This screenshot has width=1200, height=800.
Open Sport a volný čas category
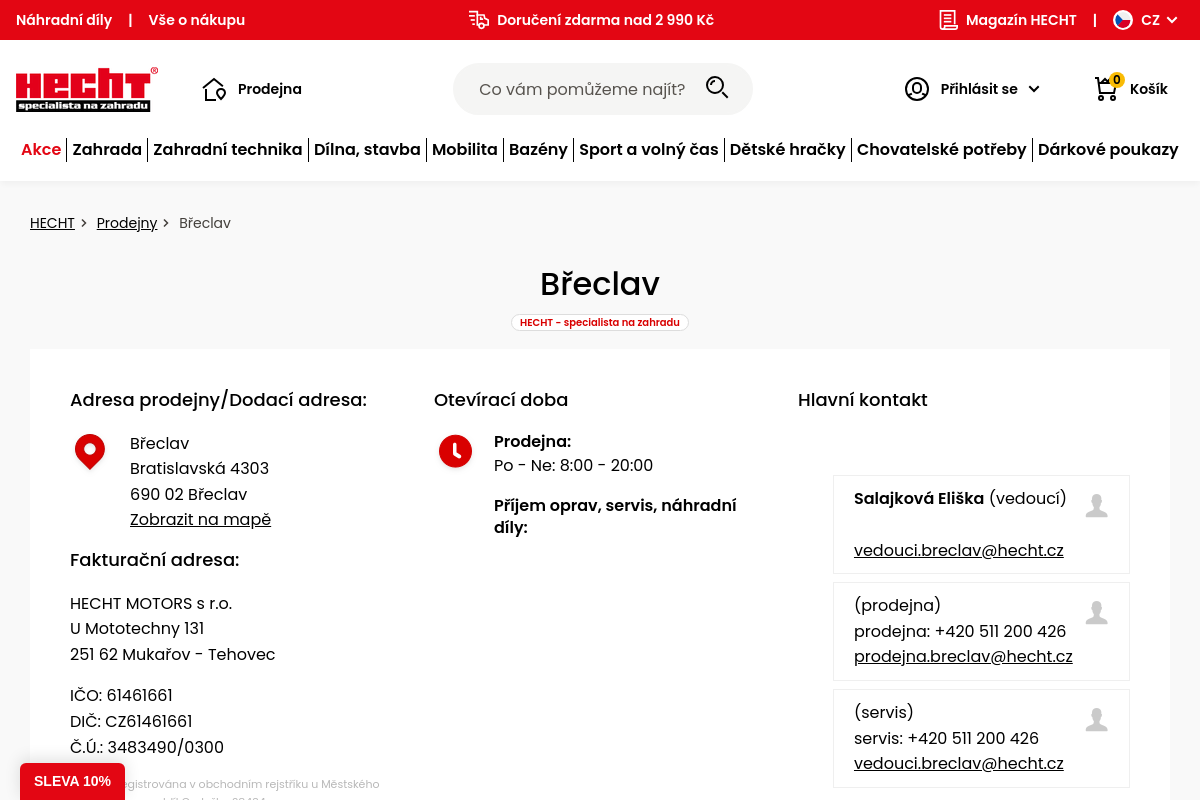pyautogui.click(x=649, y=150)
